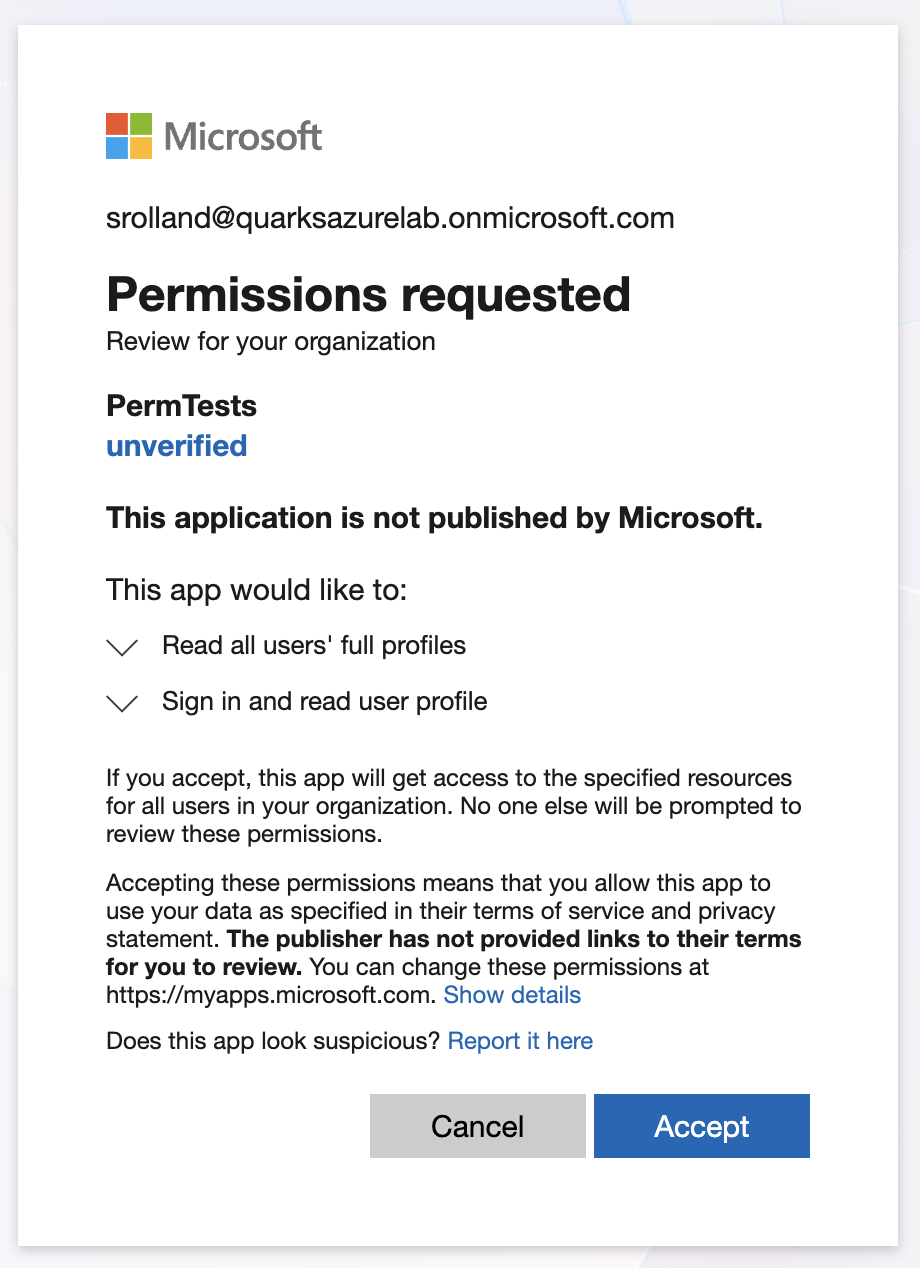Expand the 'Read all users' full profiles' permission
The height and width of the screenshot is (1268, 920).
tap(121, 646)
